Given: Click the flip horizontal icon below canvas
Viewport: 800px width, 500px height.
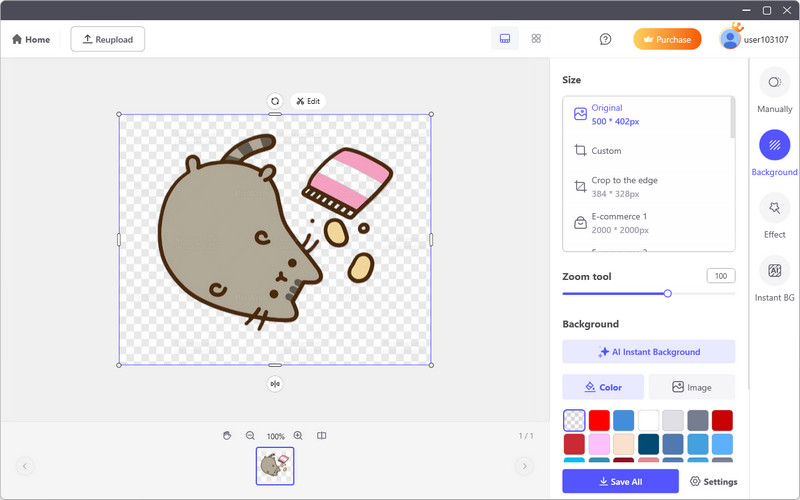Looking at the screenshot, I should (275, 384).
